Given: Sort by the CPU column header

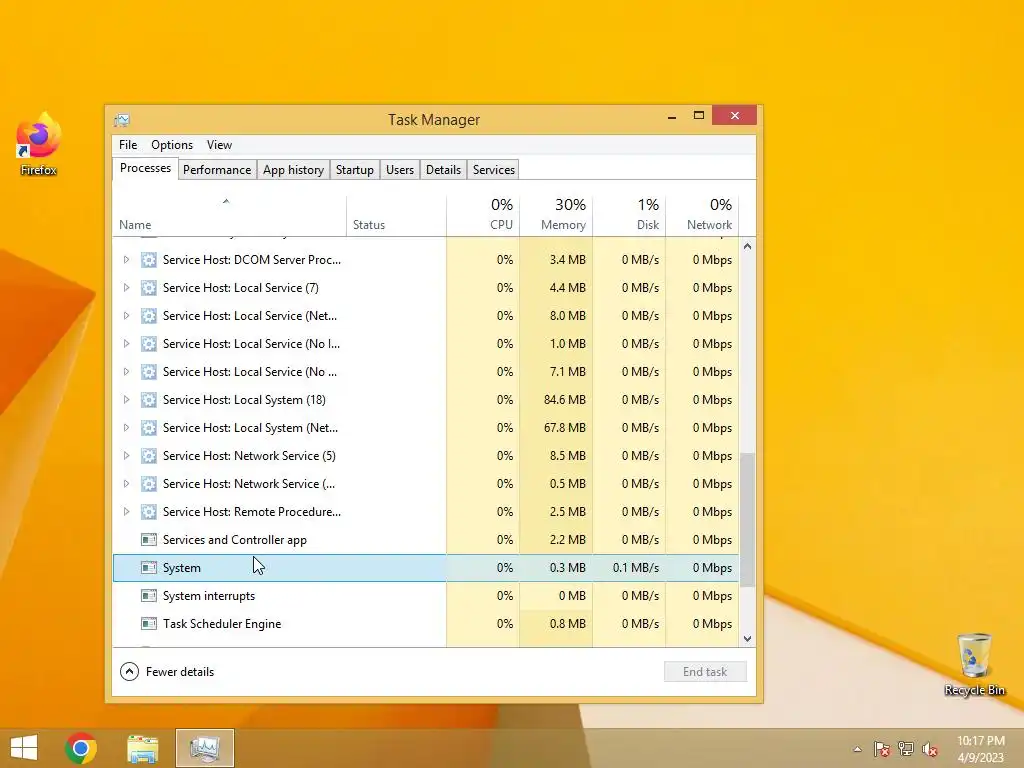Looking at the screenshot, I should tap(483, 216).
